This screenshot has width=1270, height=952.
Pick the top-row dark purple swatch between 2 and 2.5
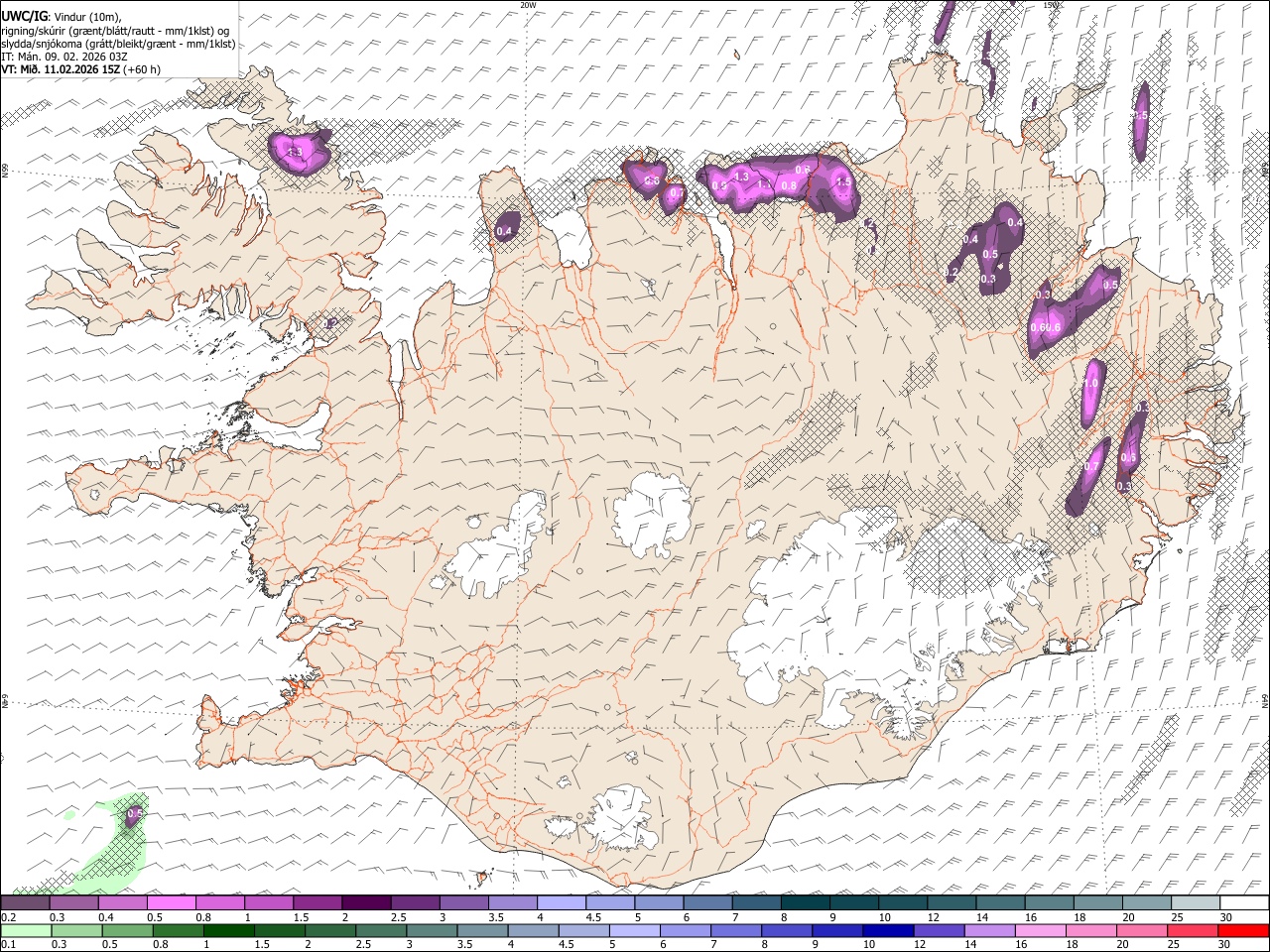click(x=366, y=903)
